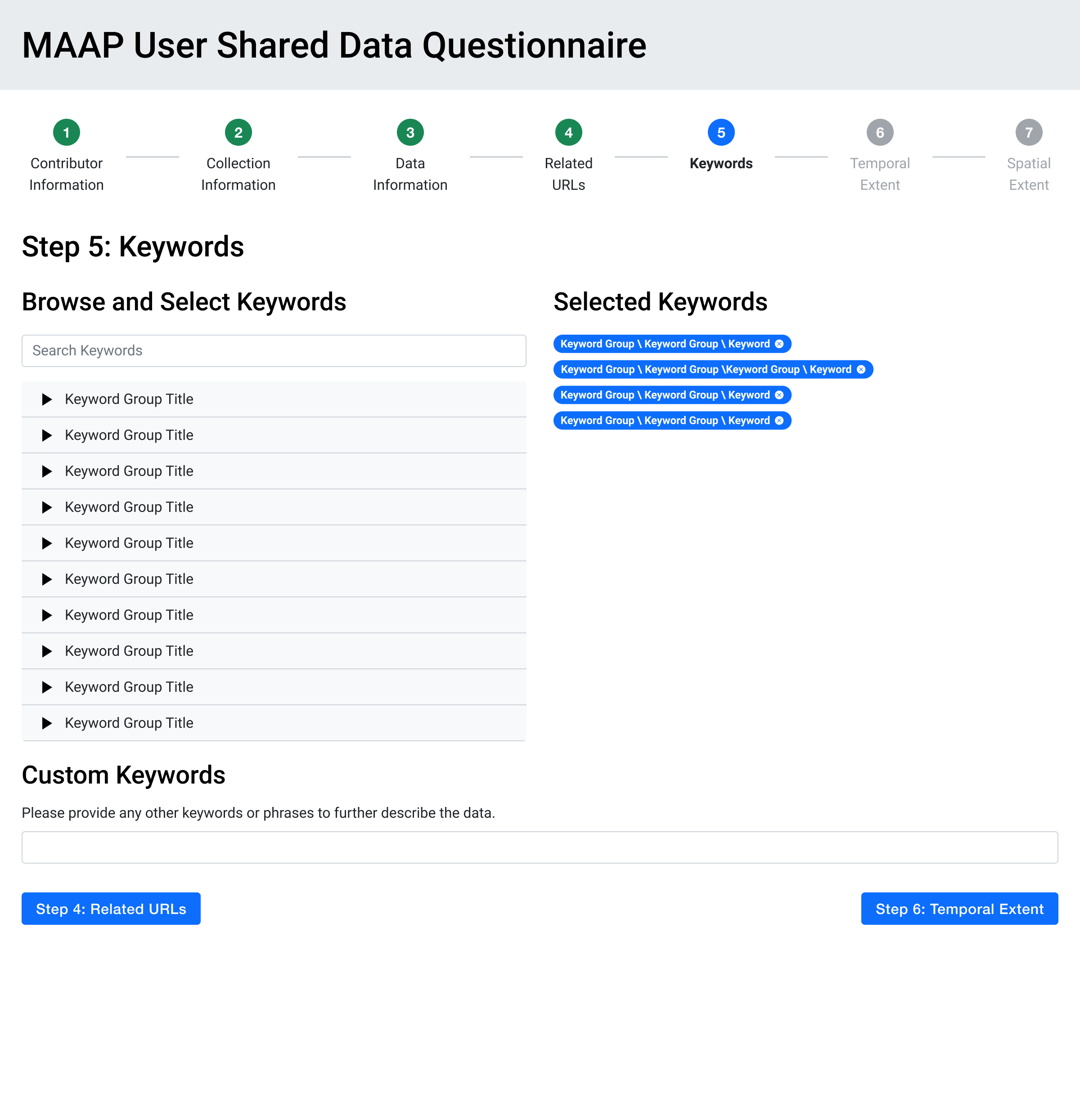Click the step 2 Collection Information circle
Screen dimensions: 1080x1120
pyautogui.click(x=238, y=132)
